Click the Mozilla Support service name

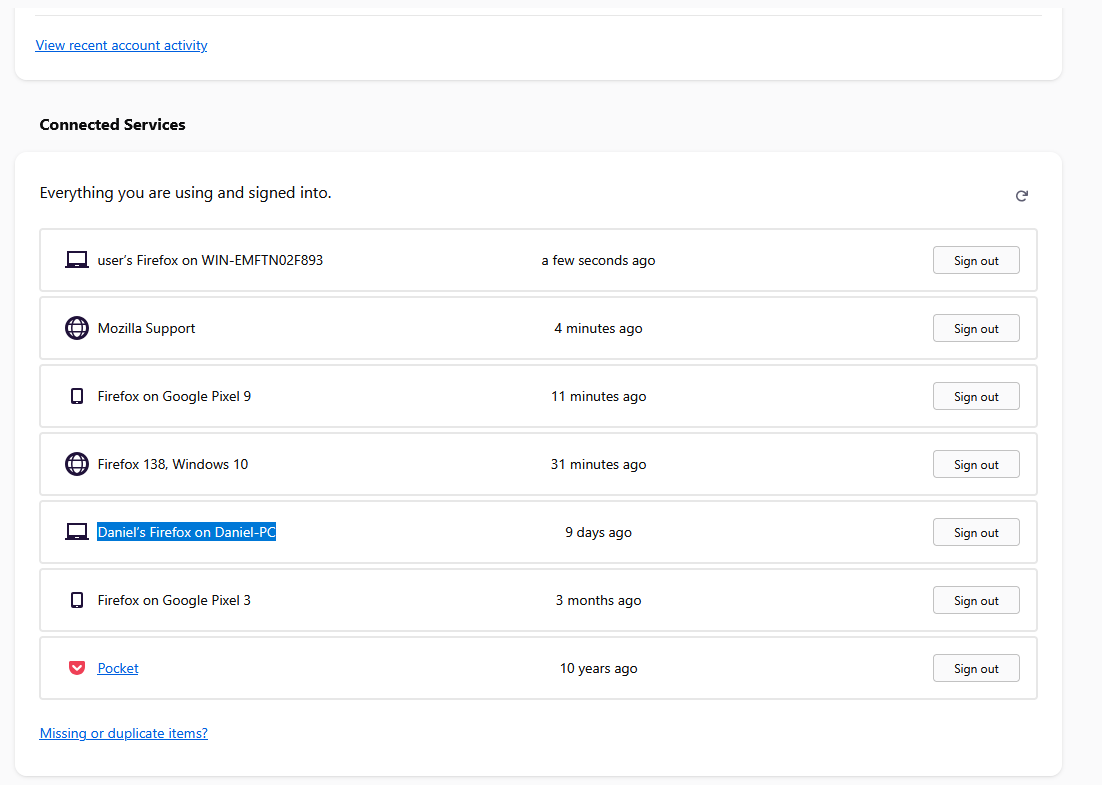pyautogui.click(x=146, y=328)
